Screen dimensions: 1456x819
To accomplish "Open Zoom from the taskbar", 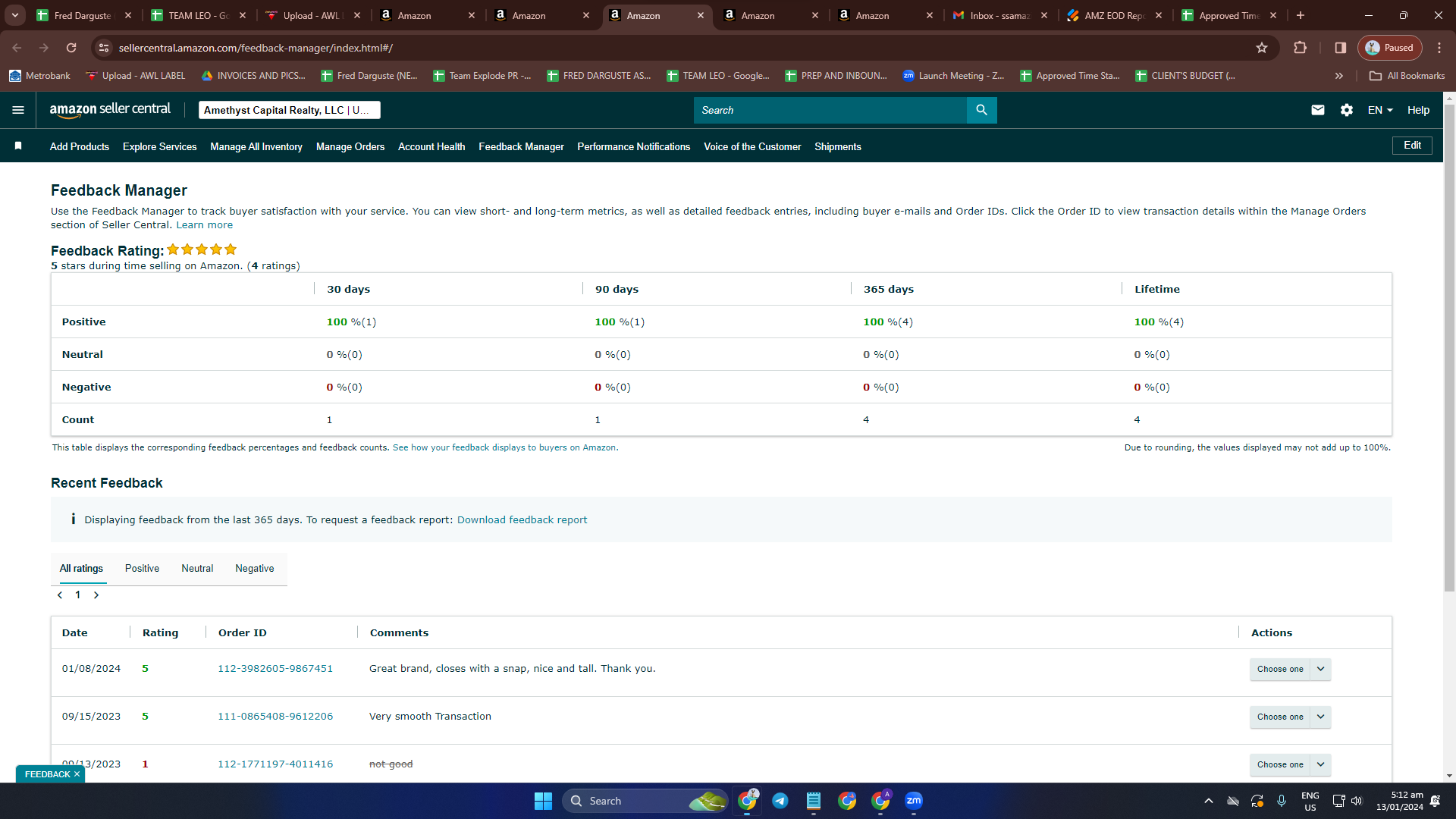I will click(914, 801).
